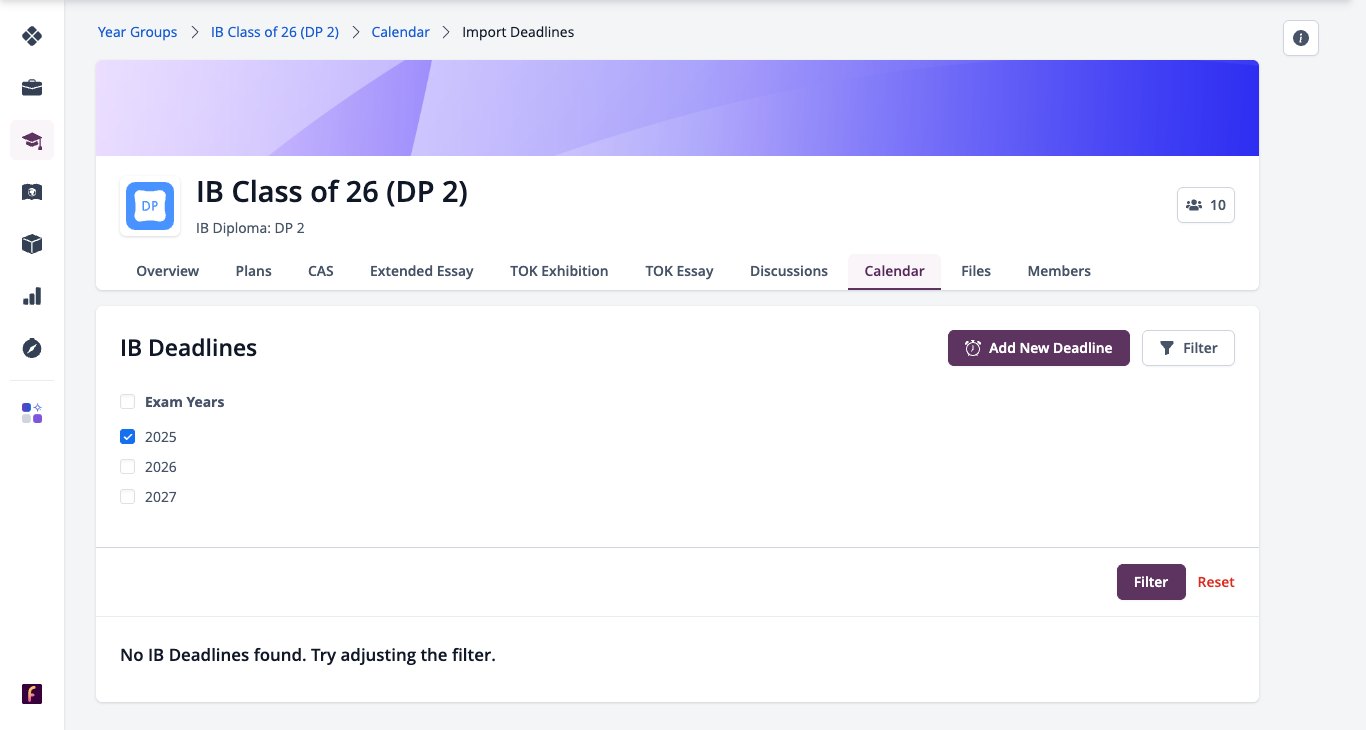Check the 2026 exam year checkbox
The image size is (1366, 730).
click(x=127, y=467)
